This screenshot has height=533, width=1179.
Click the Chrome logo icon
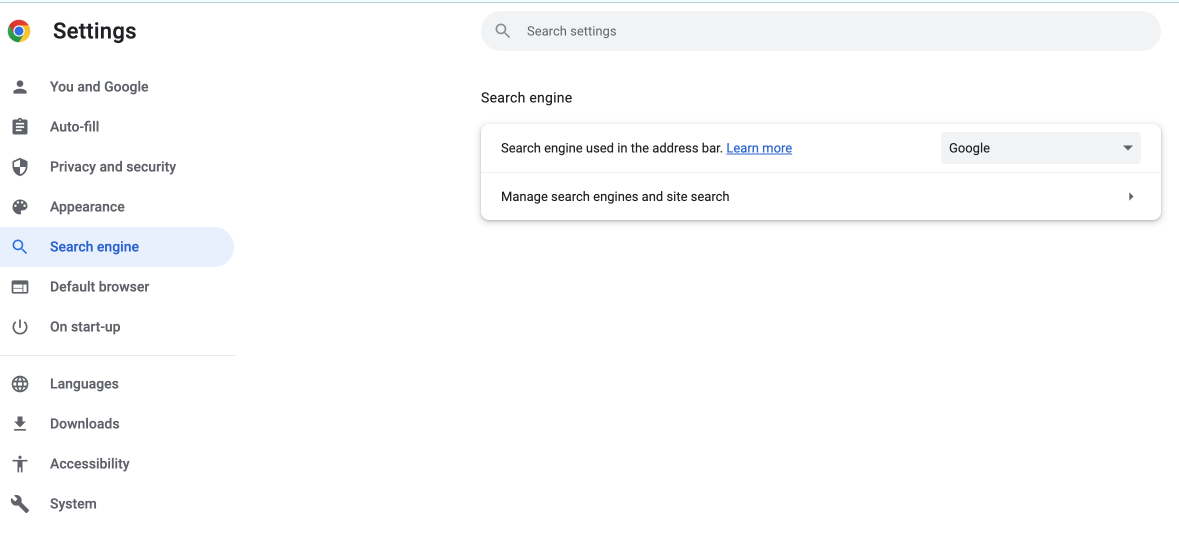19,31
